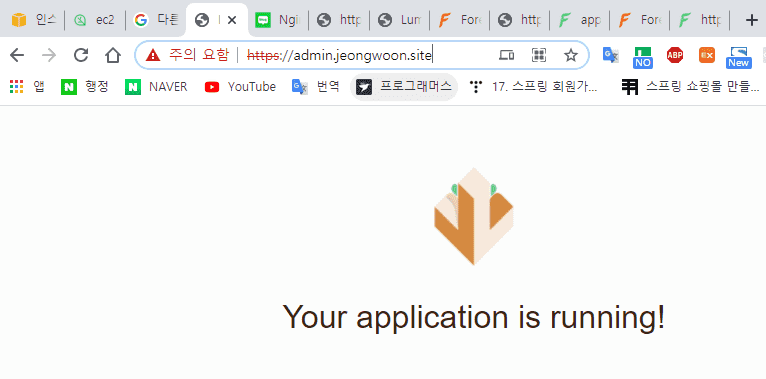Open the 17. 스프링 회원가 bookmark
Viewport: 766px width, 379px height.
tap(533, 87)
